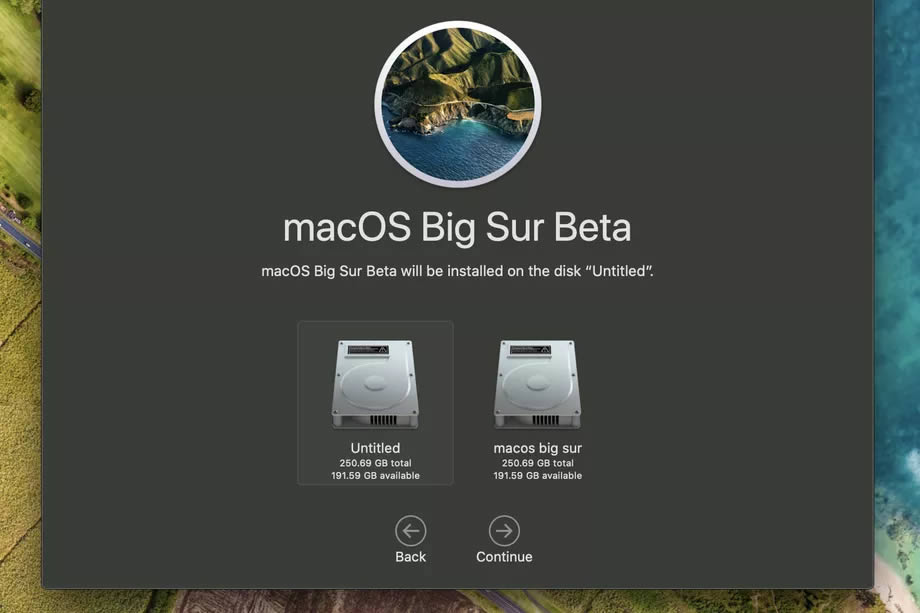Click the Back text label
Screen dimensions: 920x613
click(411, 557)
